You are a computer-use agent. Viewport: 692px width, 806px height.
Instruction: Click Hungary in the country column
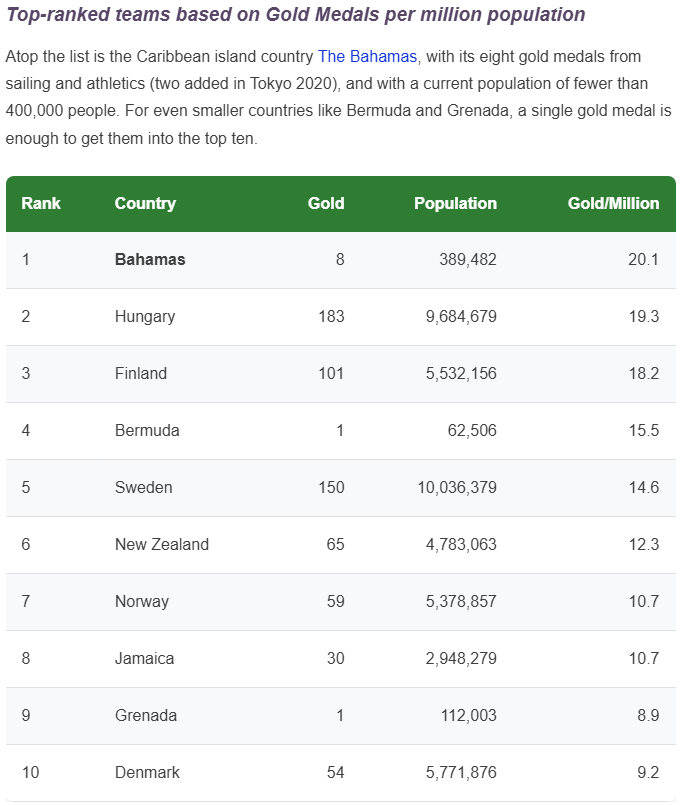point(145,316)
